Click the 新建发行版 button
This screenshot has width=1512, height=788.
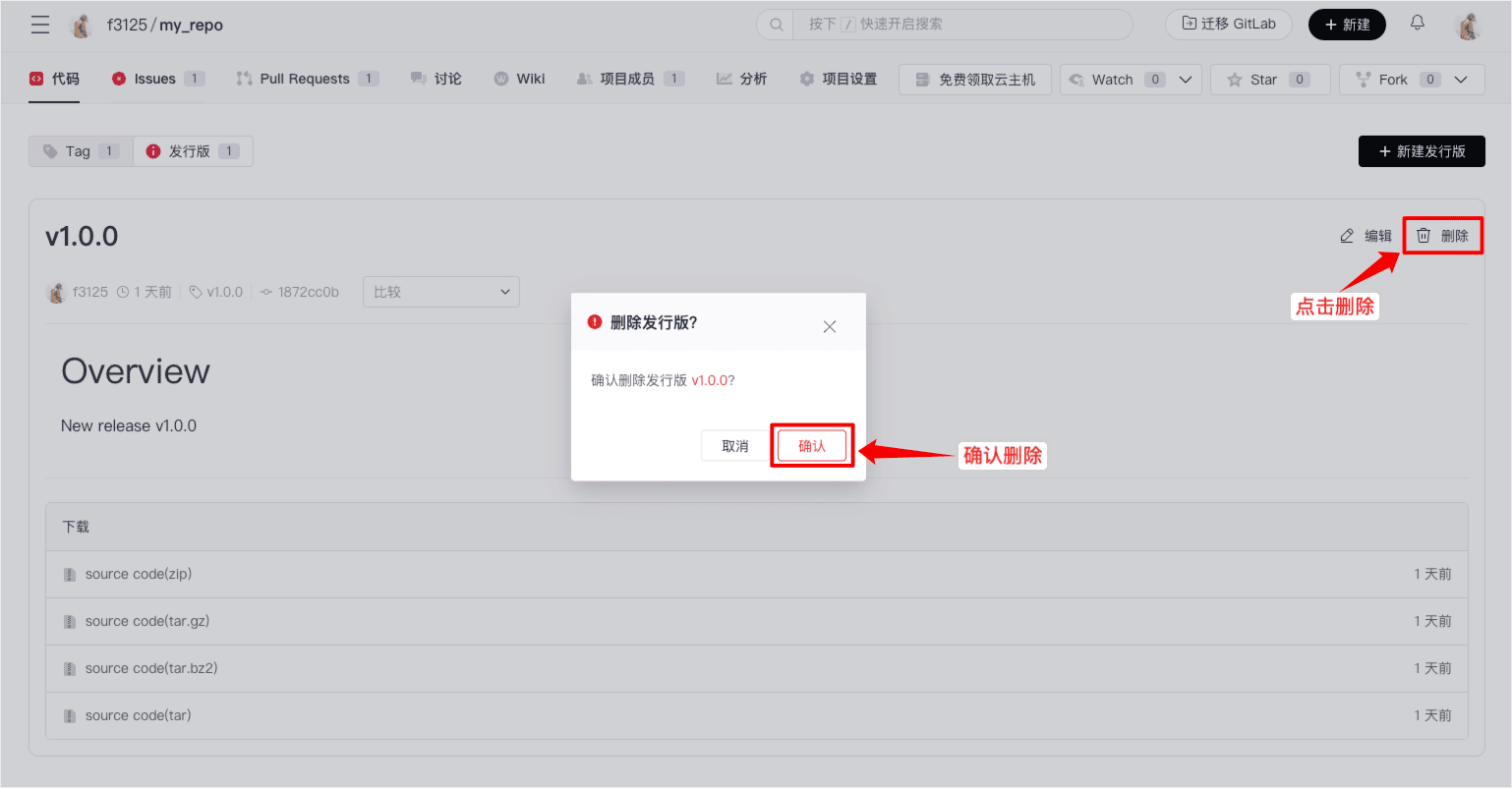tap(1421, 151)
